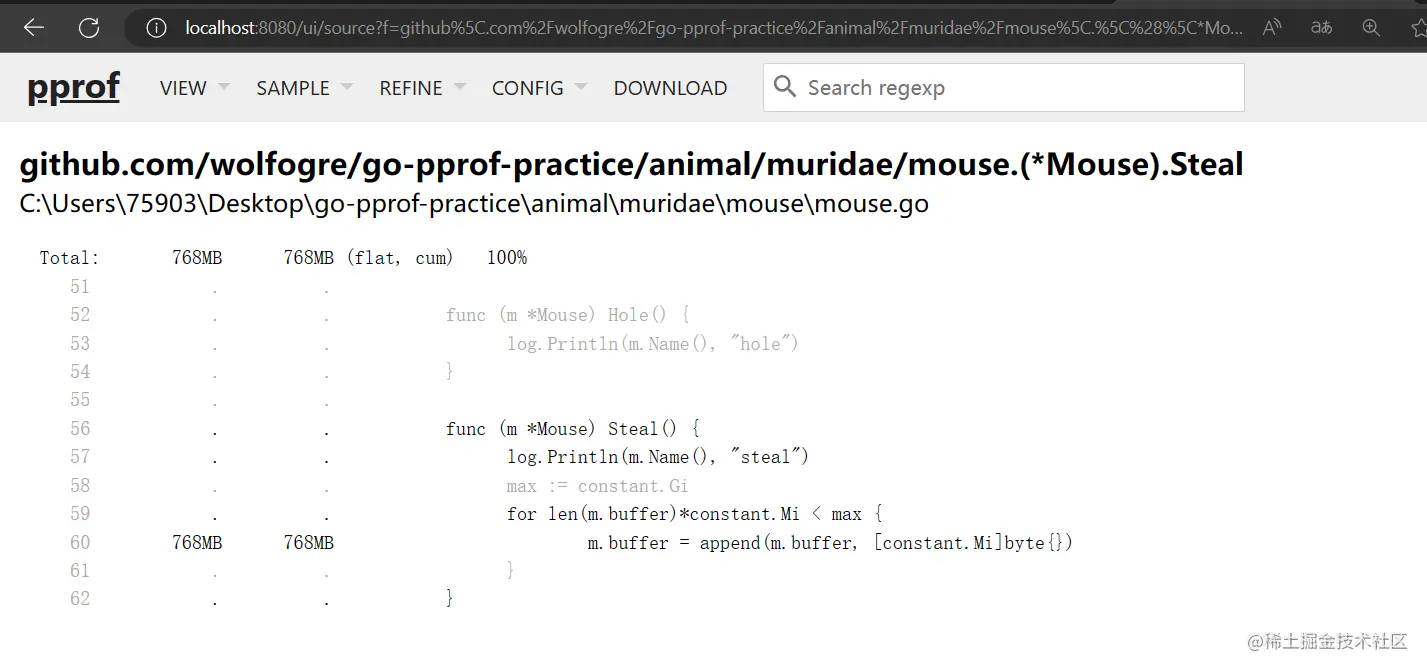Click the flat 768MB value on line 60
The image size is (1427, 671).
point(197,543)
